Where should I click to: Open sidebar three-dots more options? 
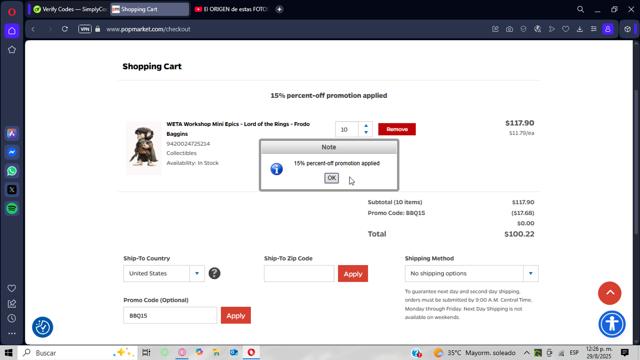12,333
